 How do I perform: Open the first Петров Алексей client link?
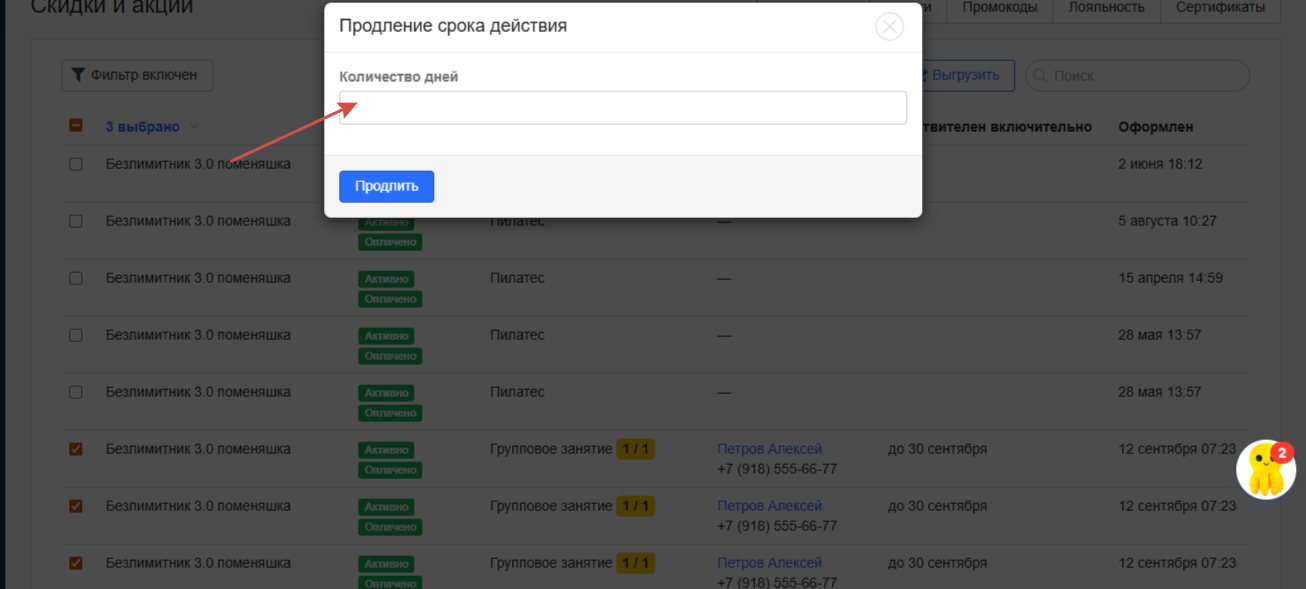click(x=769, y=449)
